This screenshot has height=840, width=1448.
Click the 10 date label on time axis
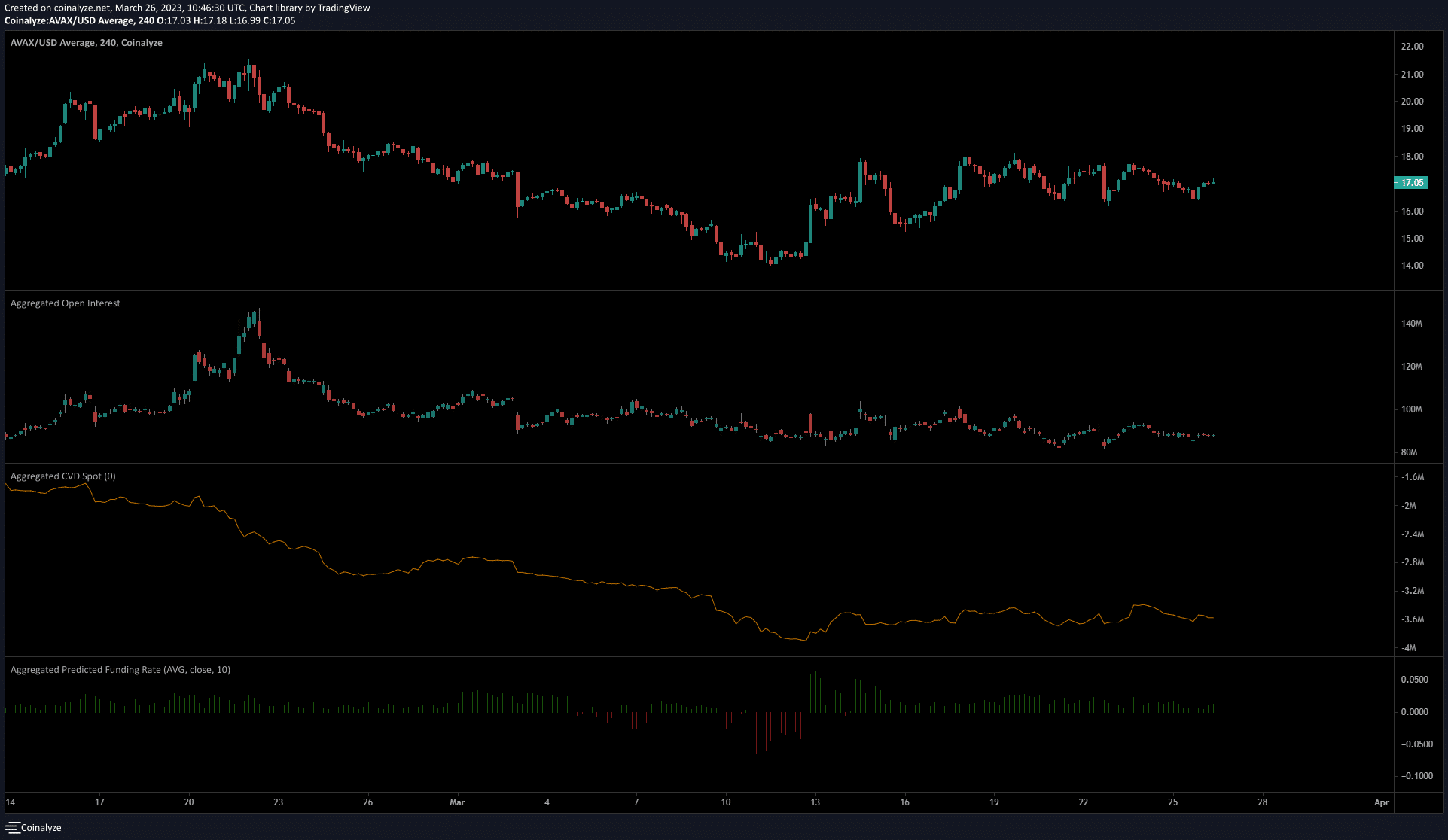(x=726, y=802)
